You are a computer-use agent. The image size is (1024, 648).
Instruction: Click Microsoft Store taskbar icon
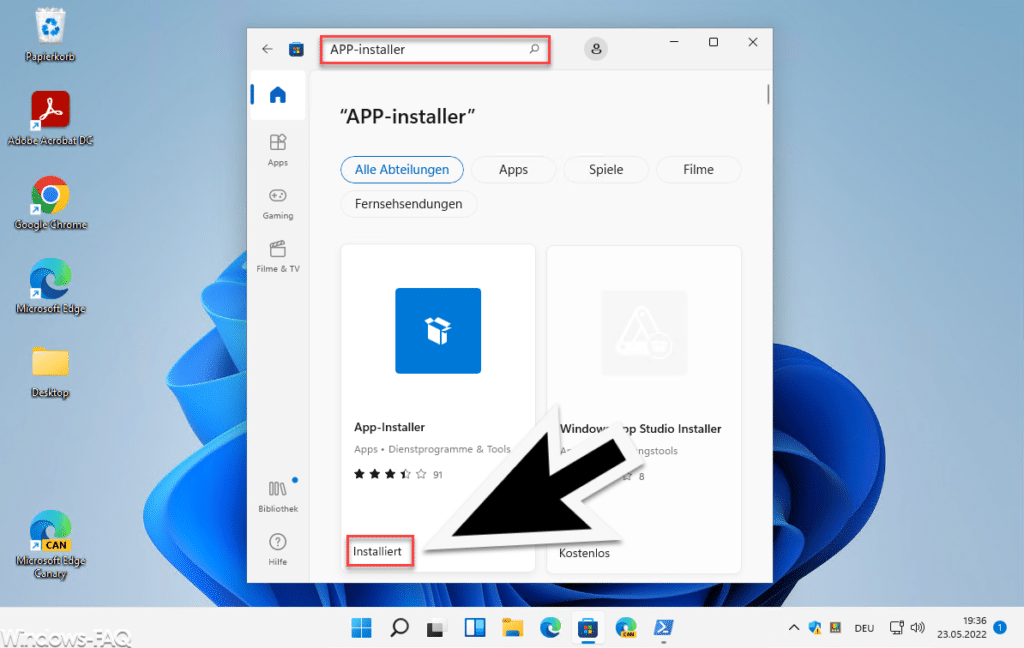click(x=588, y=628)
